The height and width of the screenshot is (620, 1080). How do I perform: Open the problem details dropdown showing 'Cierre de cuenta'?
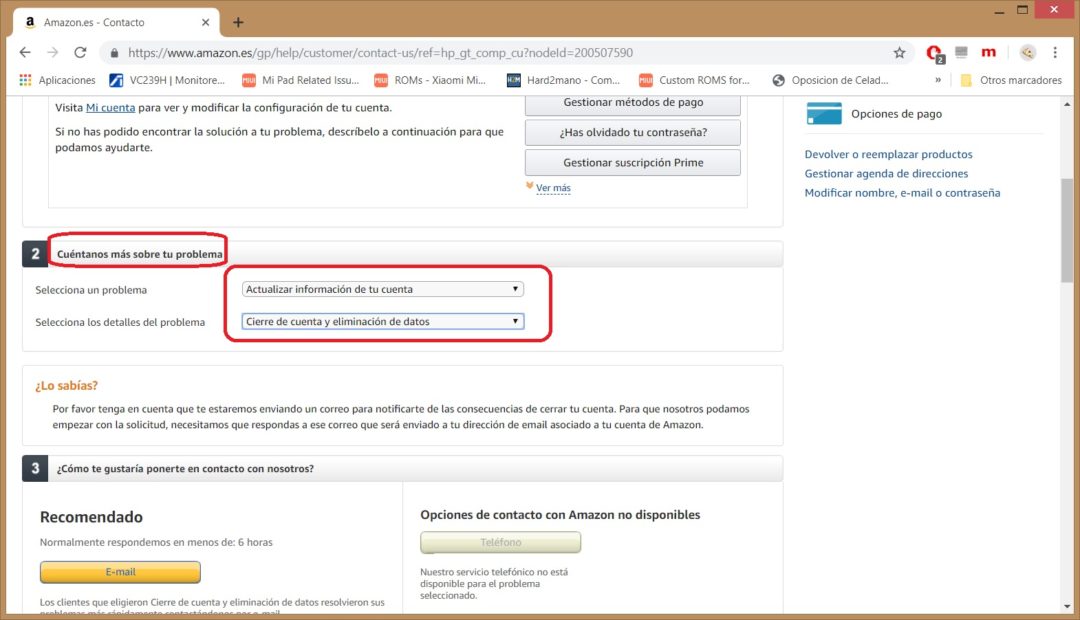point(383,321)
